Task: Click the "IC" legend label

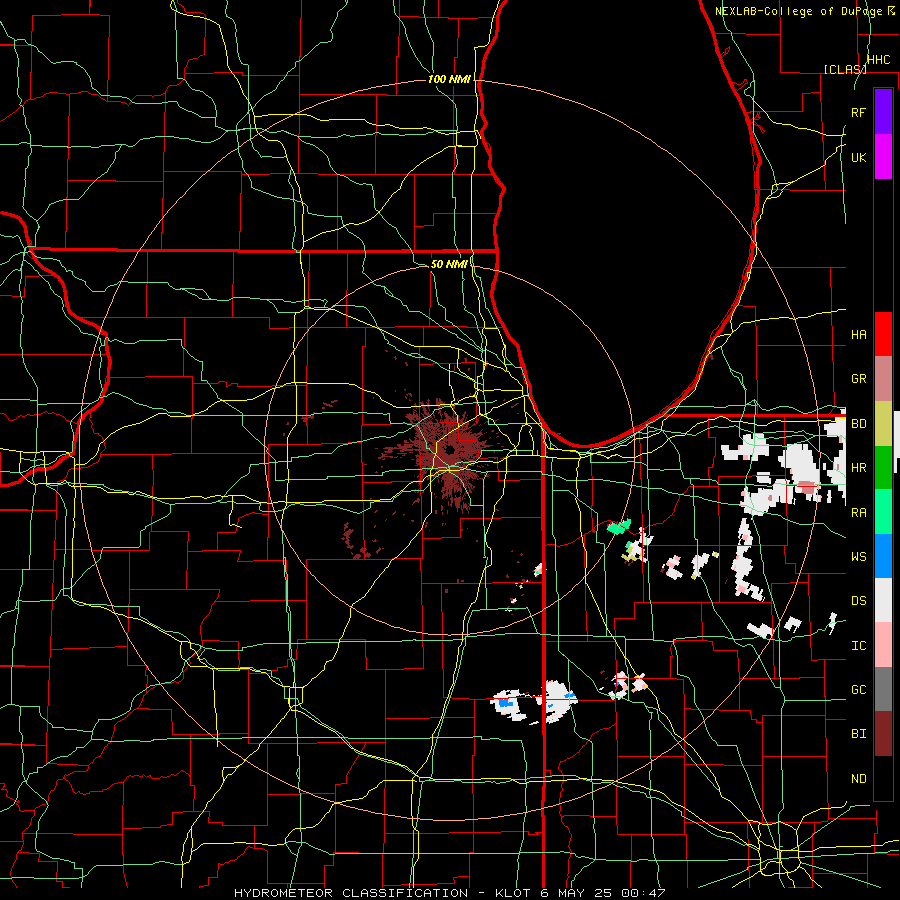Action: (858, 646)
